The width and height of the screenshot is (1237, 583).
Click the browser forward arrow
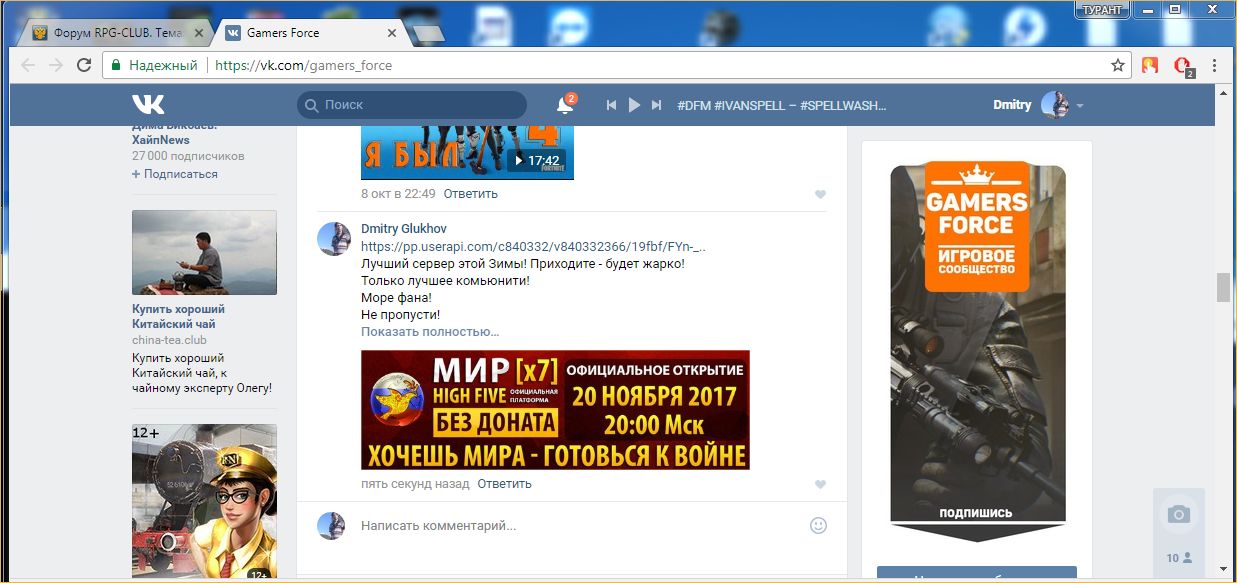pyautogui.click(x=56, y=65)
